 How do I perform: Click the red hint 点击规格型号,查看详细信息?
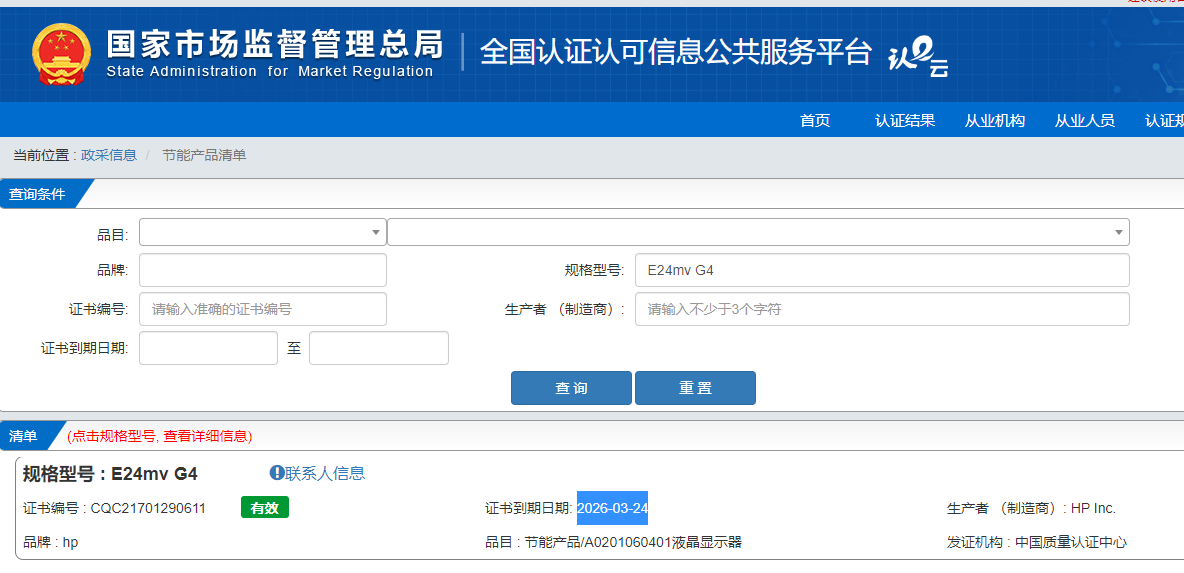pyautogui.click(x=159, y=436)
